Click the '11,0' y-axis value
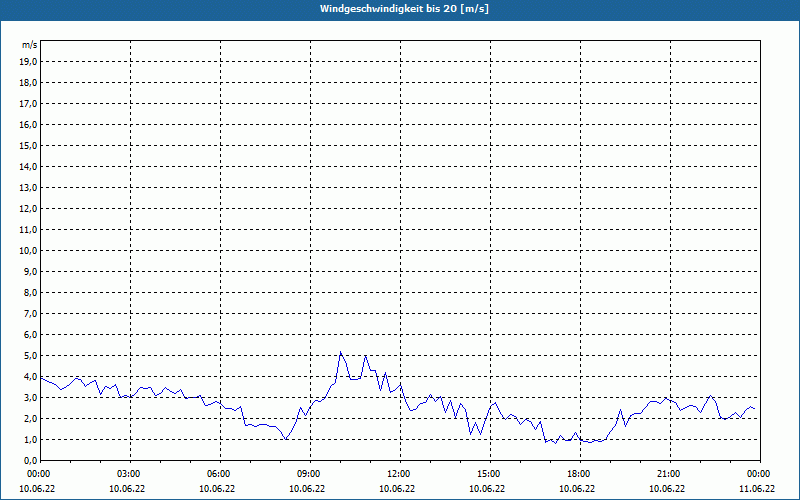The image size is (800, 500). pyautogui.click(x=28, y=230)
